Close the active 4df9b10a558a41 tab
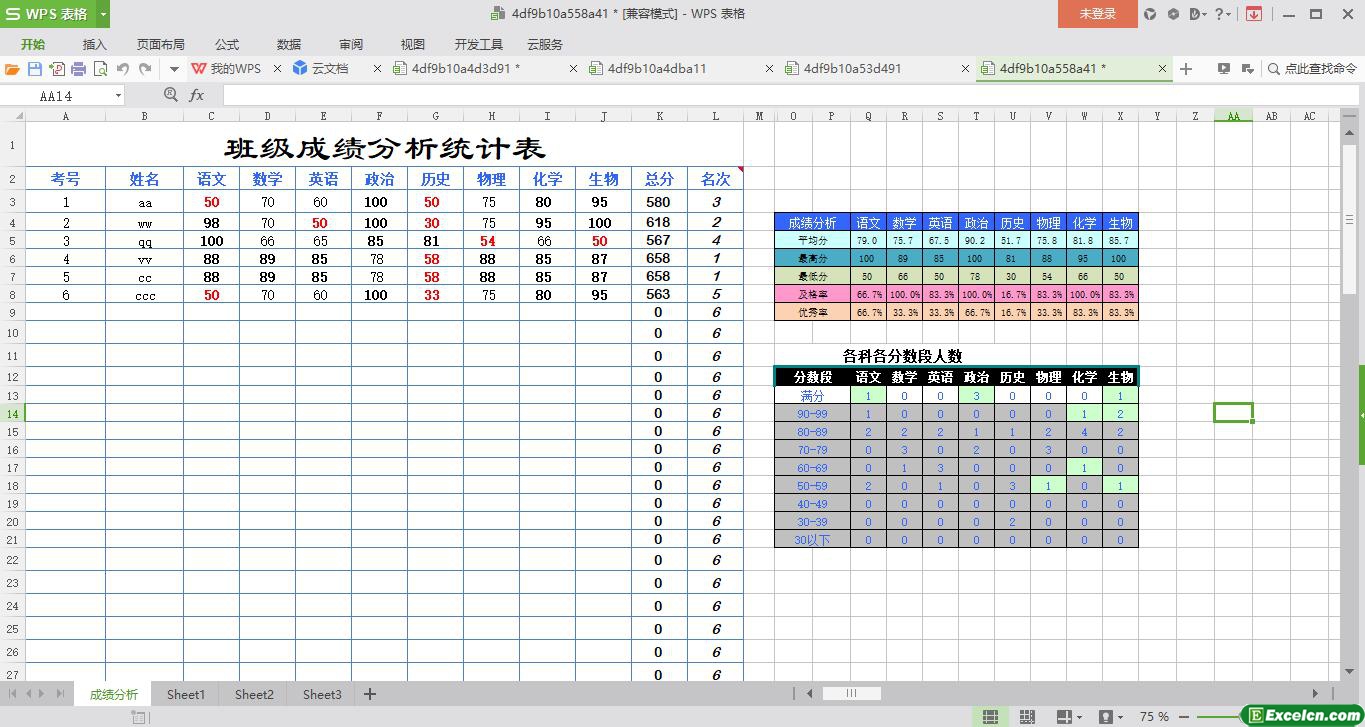 pyautogui.click(x=1162, y=69)
